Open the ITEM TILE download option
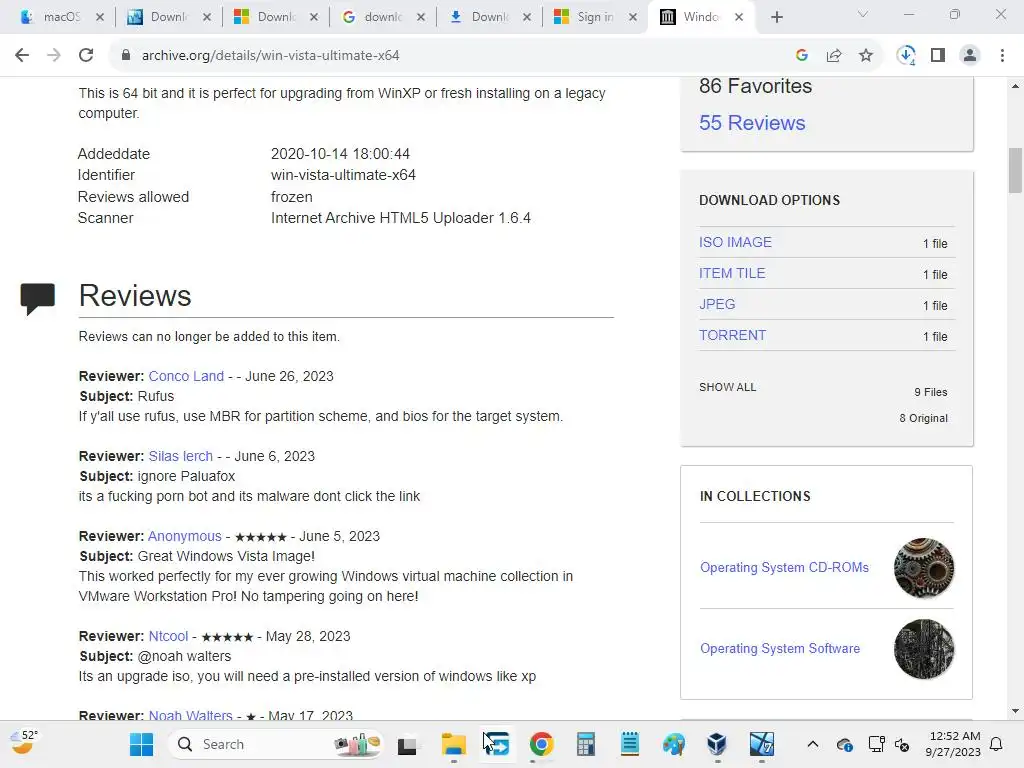 coord(732,273)
